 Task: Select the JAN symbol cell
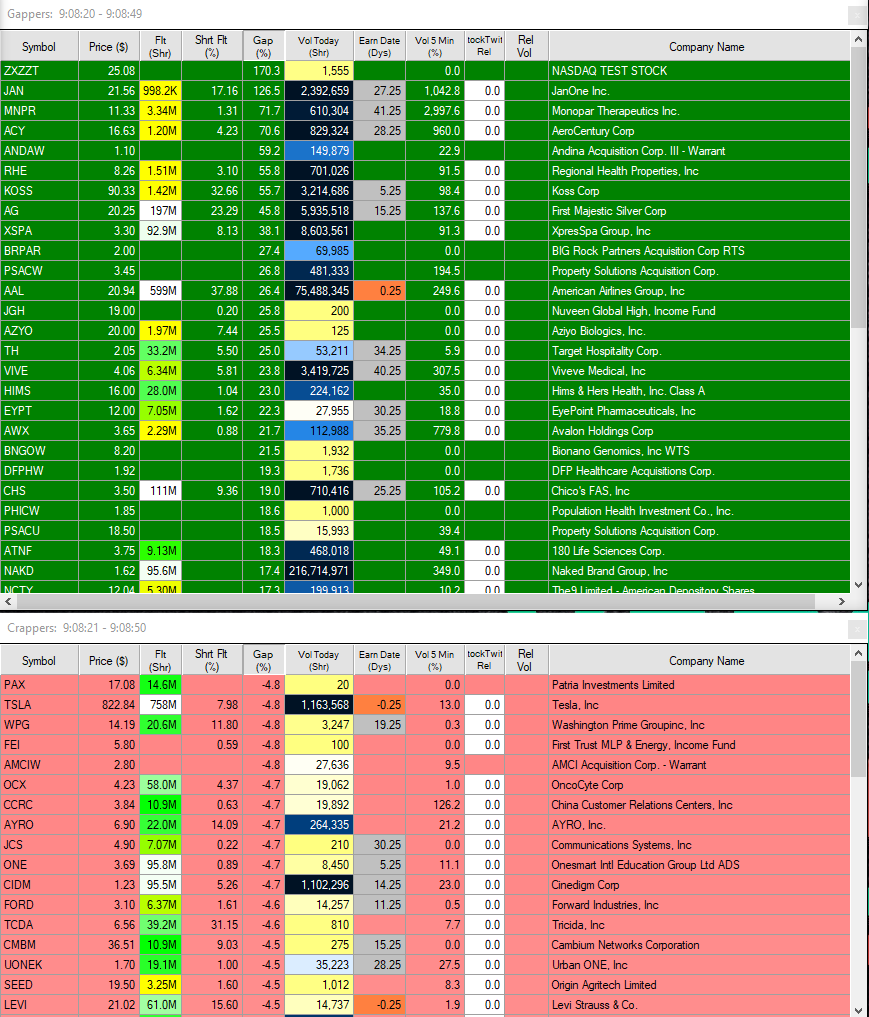40,91
